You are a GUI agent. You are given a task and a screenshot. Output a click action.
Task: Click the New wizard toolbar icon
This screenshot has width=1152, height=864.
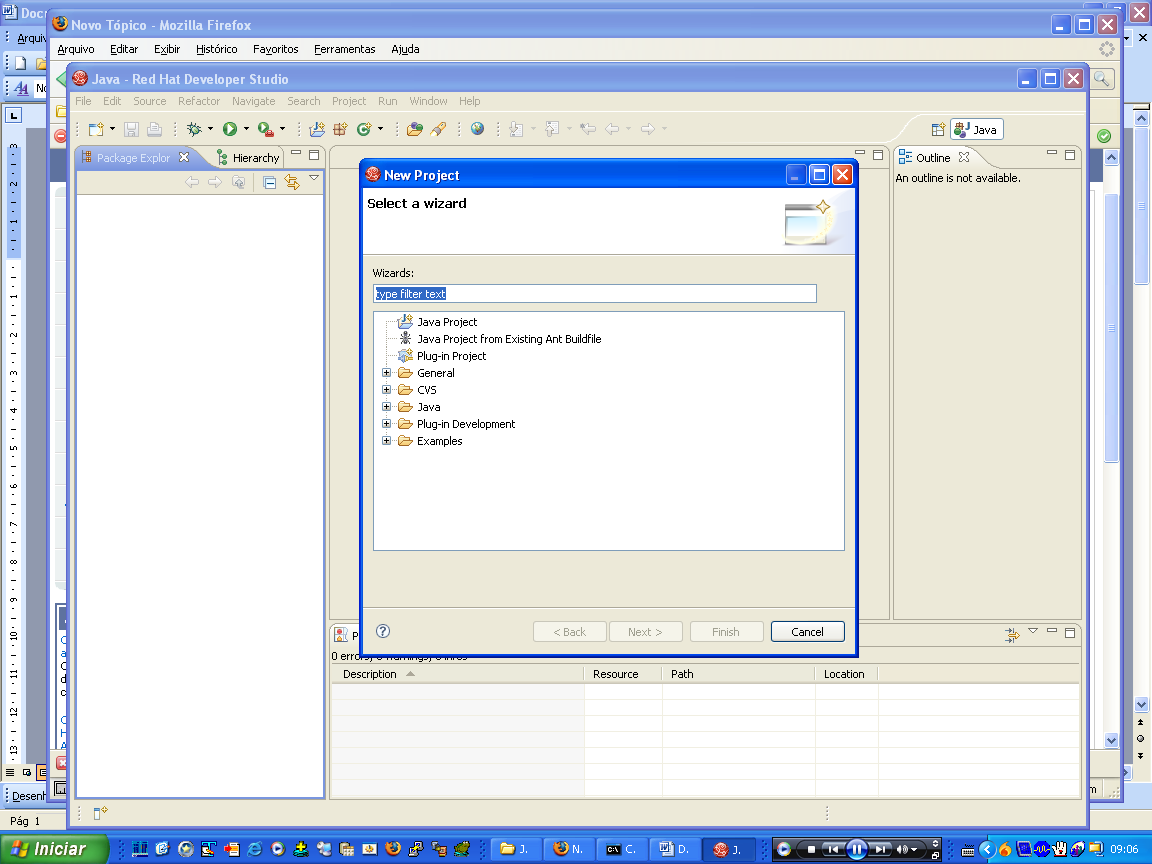(96, 129)
